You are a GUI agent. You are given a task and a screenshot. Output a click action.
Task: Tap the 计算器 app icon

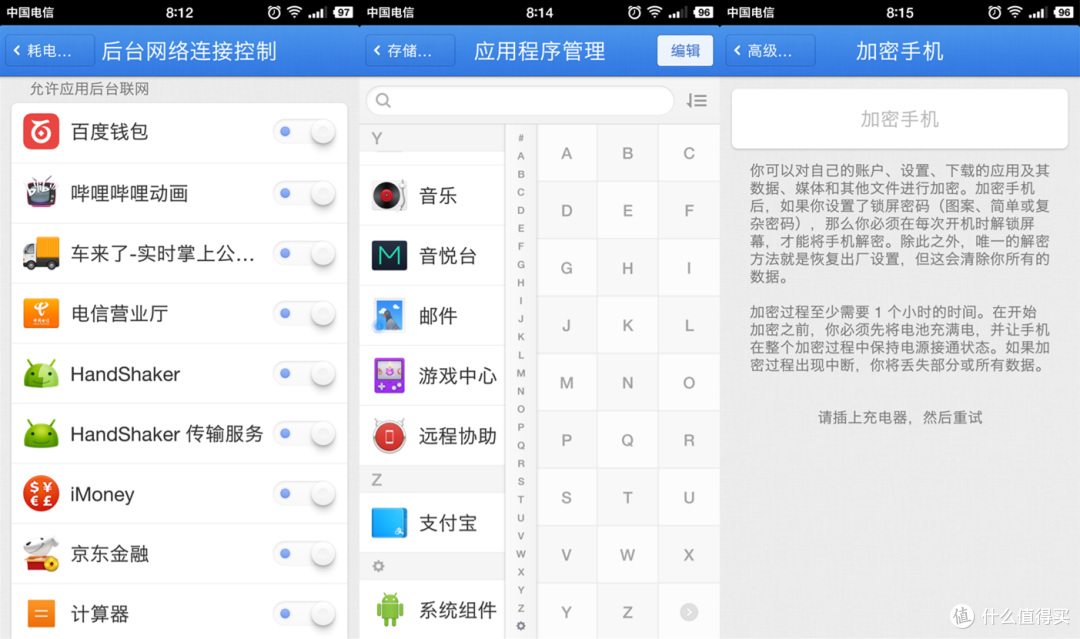pos(41,614)
